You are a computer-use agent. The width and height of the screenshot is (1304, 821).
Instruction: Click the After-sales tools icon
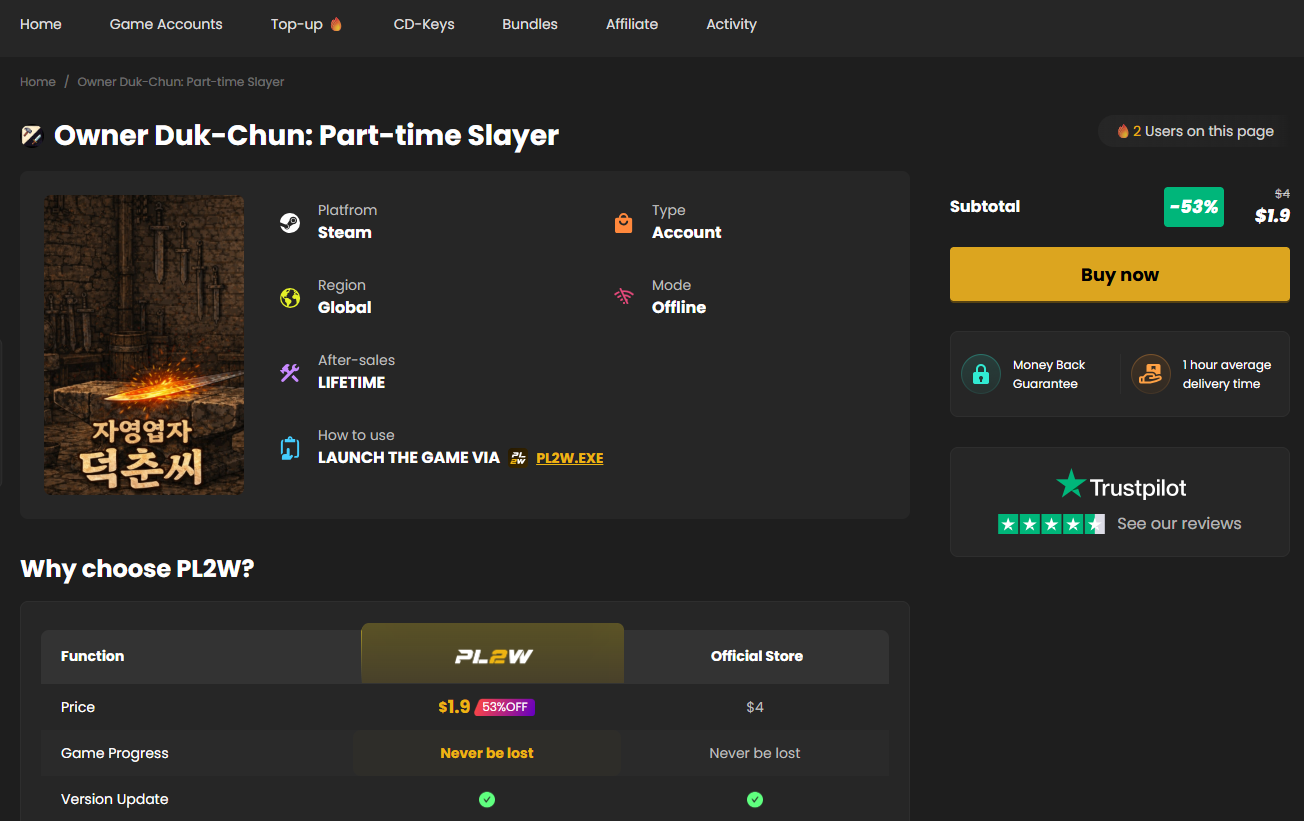click(x=290, y=373)
